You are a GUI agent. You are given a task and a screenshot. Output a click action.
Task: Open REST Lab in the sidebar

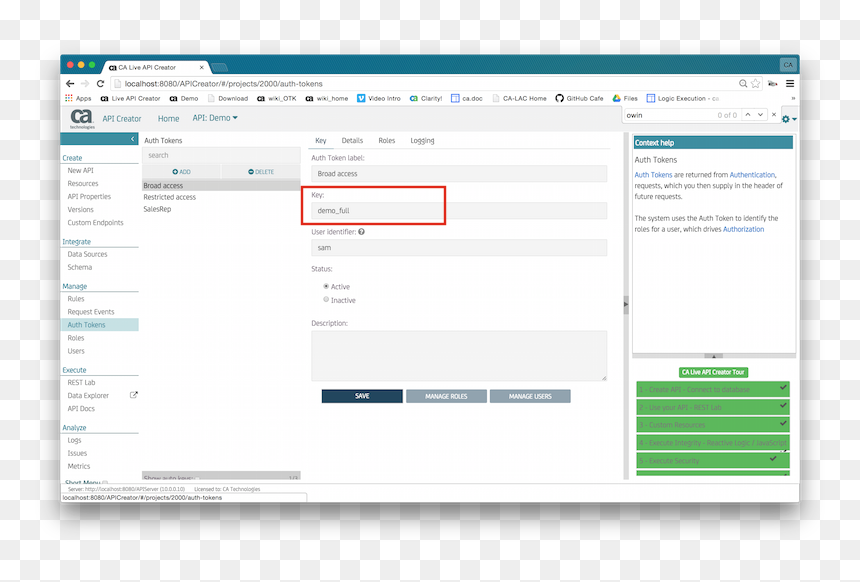click(x=81, y=382)
